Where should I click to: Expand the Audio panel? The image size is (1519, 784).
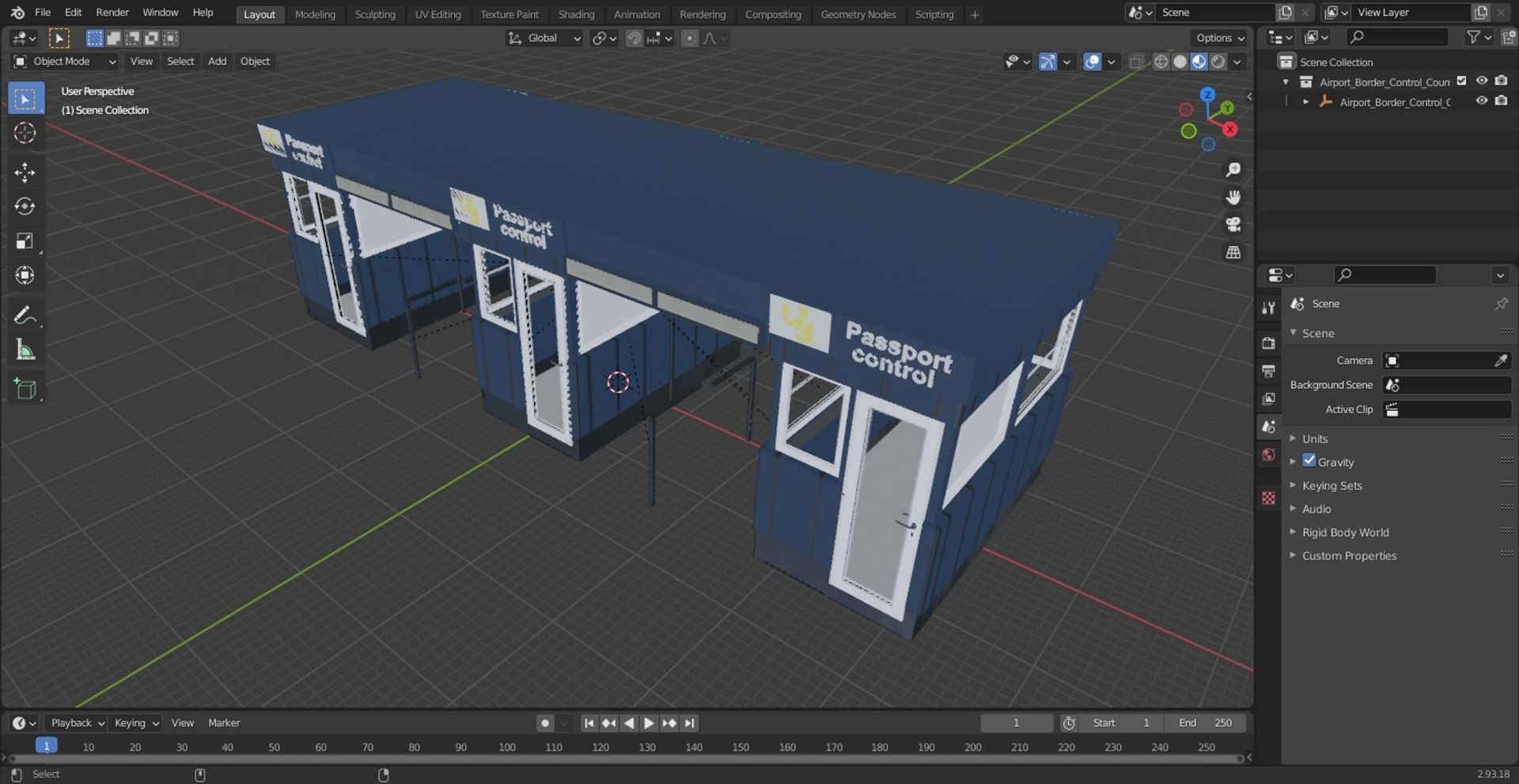(x=1316, y=509)
